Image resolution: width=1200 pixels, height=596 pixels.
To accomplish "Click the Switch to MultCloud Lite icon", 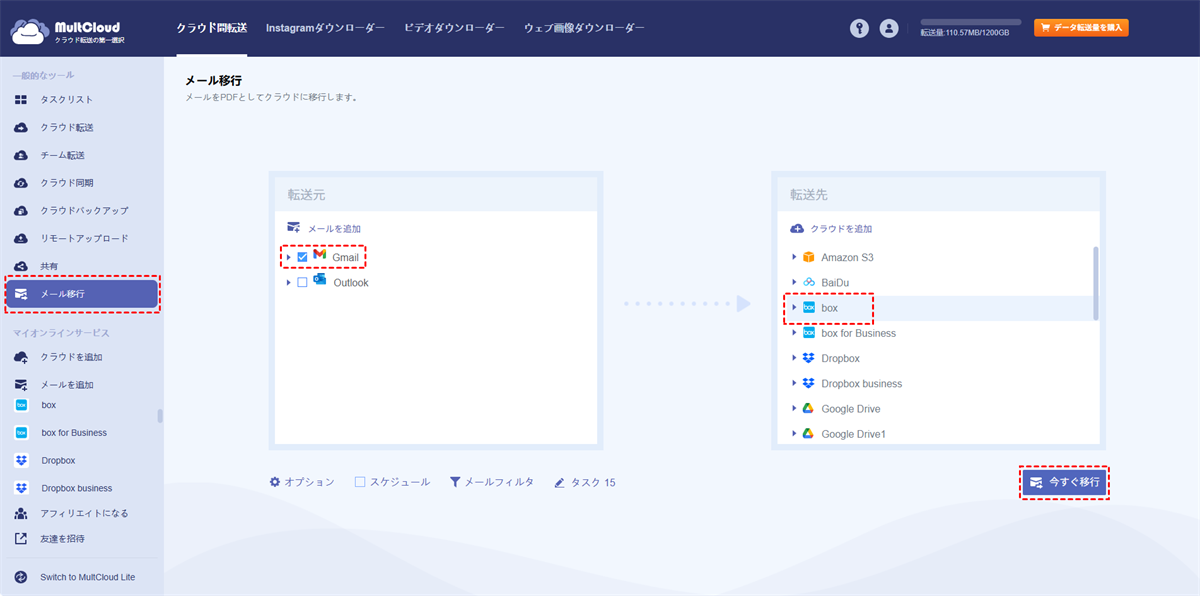I will tap(21, 577).
